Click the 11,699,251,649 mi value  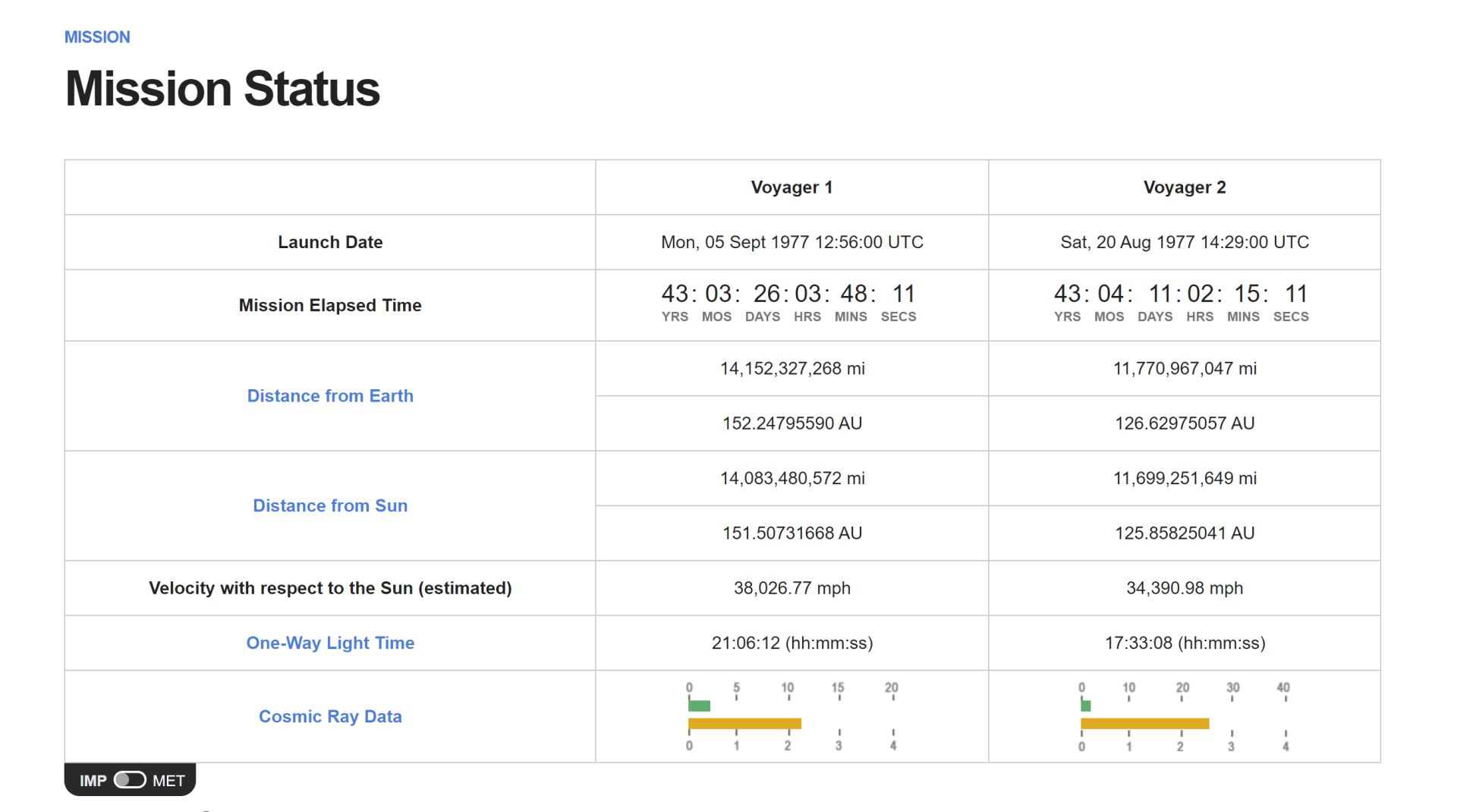[x=1185, y=479]
